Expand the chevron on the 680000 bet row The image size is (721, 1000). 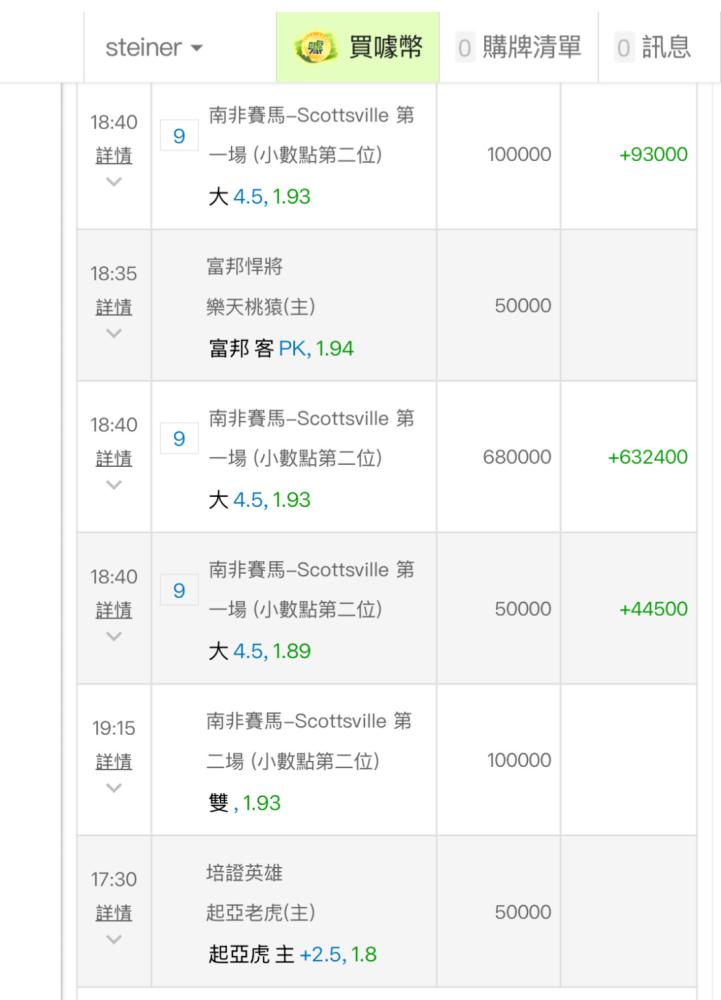click(113, 485)
